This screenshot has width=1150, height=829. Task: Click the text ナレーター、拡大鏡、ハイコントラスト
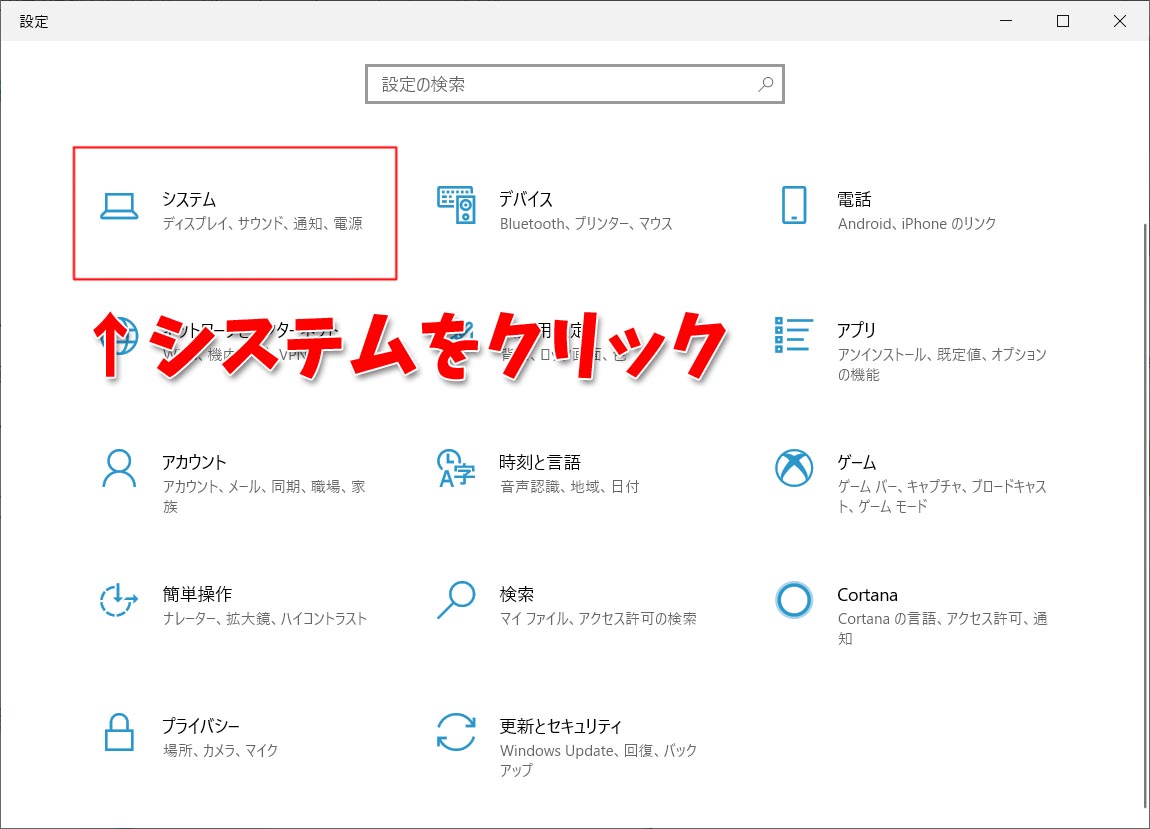[265, 618]
